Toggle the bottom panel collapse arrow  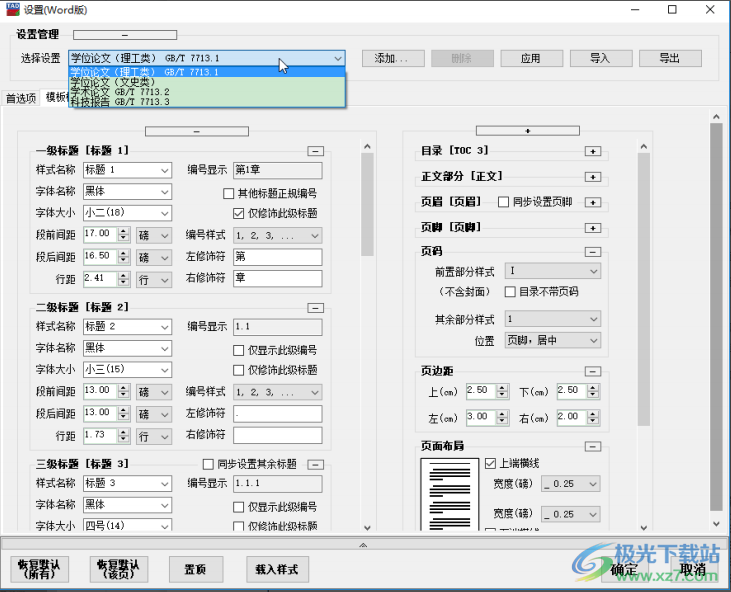point(363,545)
